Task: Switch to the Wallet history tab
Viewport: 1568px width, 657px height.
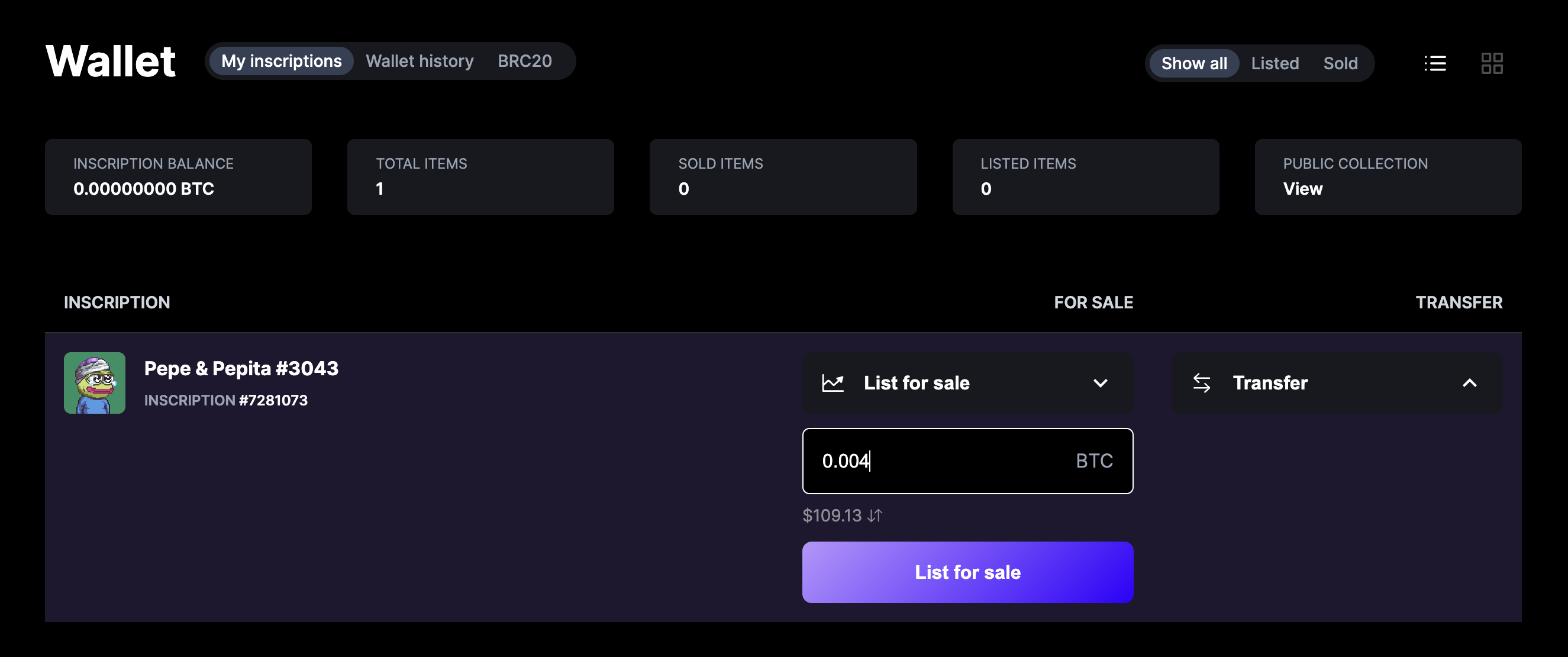Action: (419, 60)
